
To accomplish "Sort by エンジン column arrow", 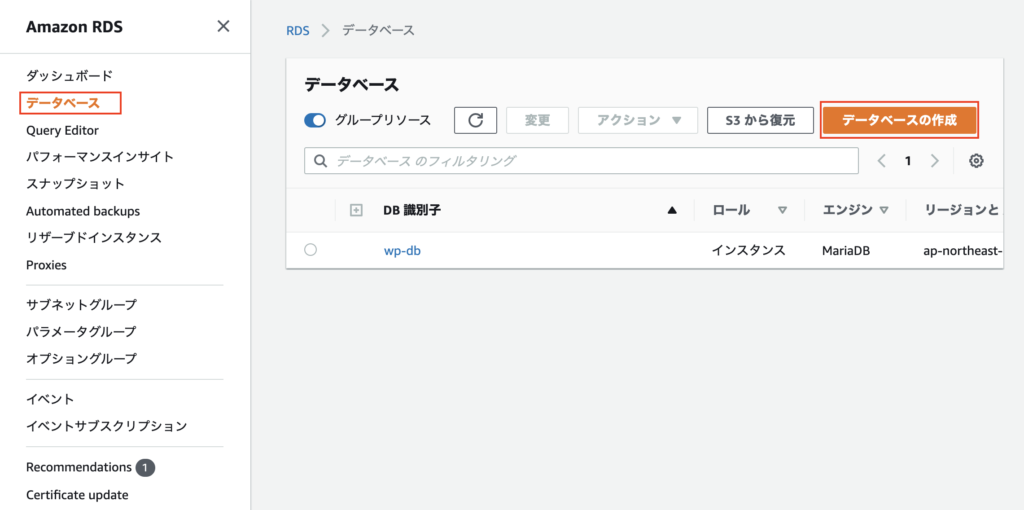I will coord(883,210).
